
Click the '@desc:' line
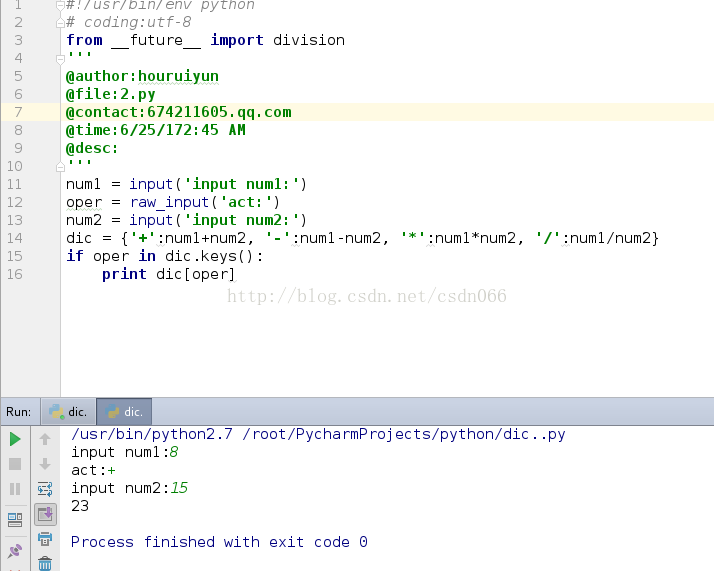coord(92,148)
